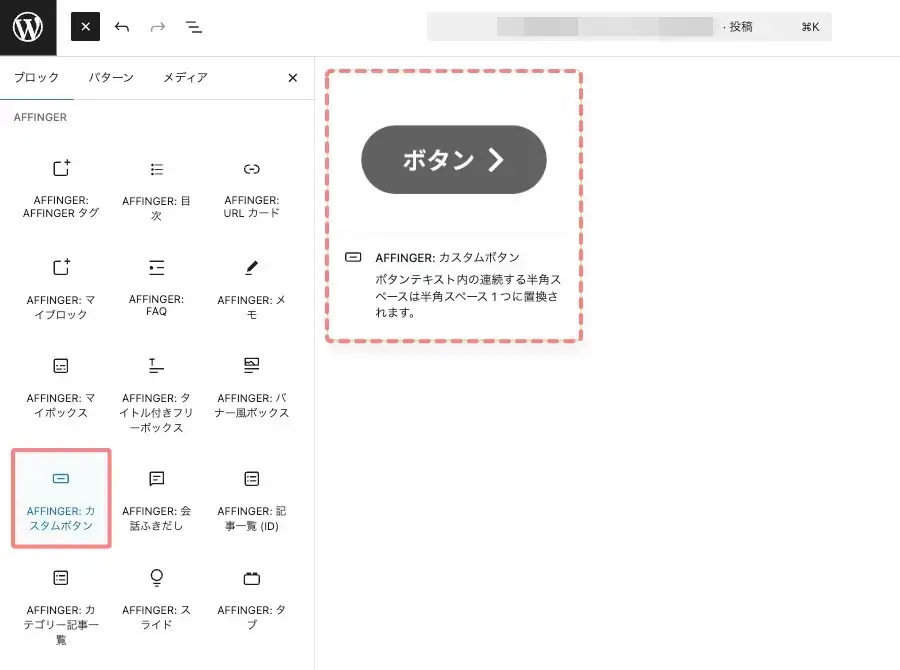Switch to the パターン tab
900x670 pixels.
(x=111, y=77)
